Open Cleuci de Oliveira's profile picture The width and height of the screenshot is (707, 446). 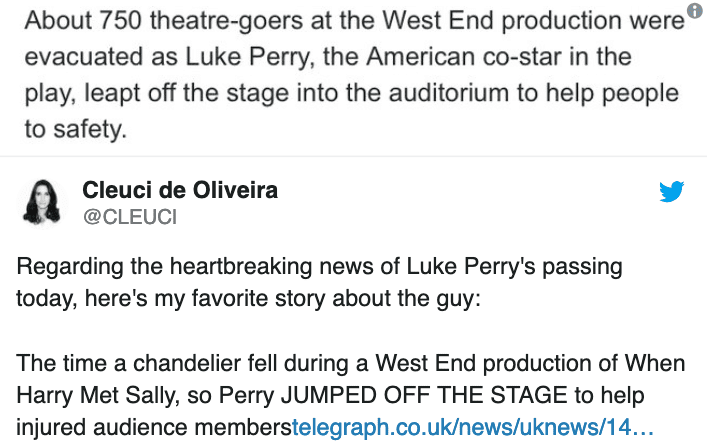click(42, 201)
